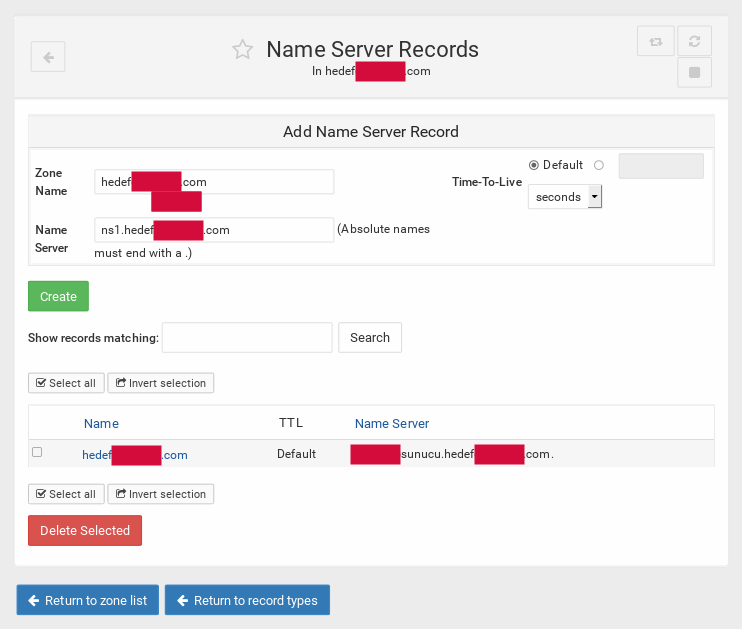Viewport: 742px width, 629px height.
Task: Click Return to zone list button
Action: [88, 600]
